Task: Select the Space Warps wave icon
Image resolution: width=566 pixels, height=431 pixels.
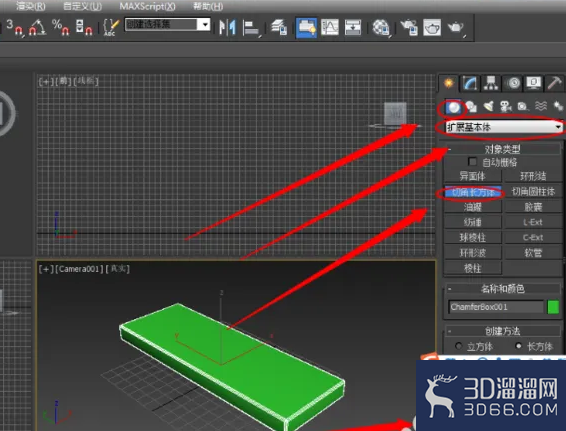Action: (541, 106)
